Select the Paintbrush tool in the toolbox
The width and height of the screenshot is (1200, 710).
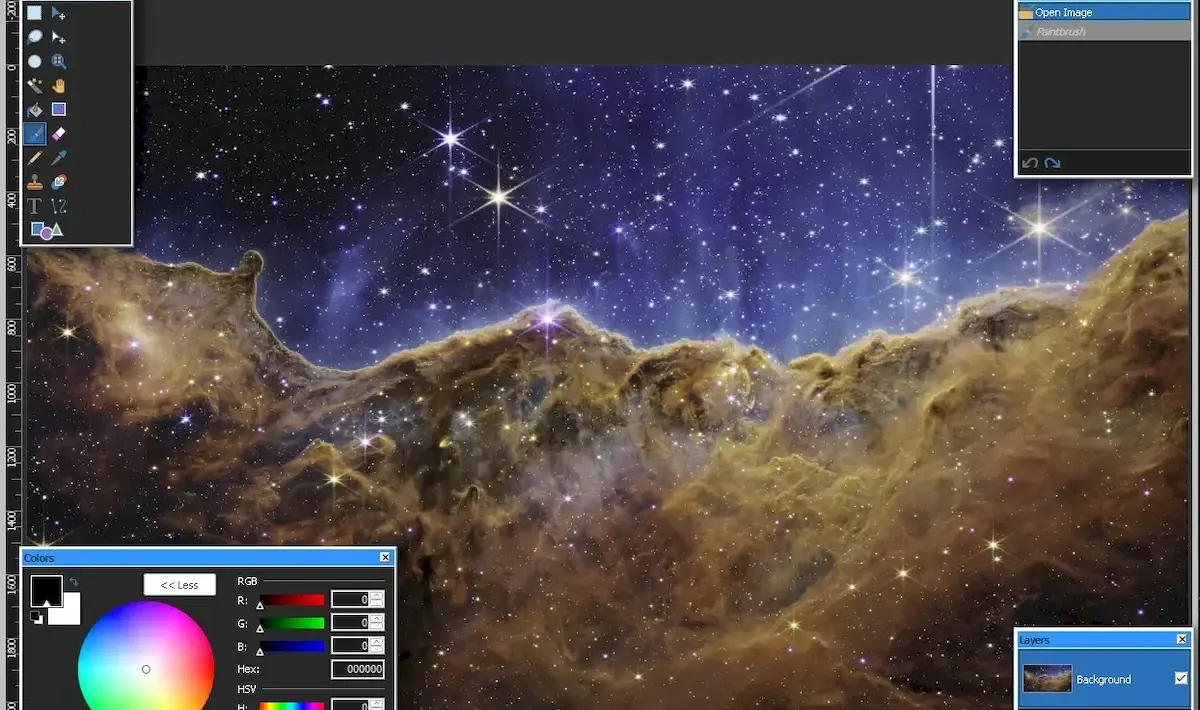35,133
